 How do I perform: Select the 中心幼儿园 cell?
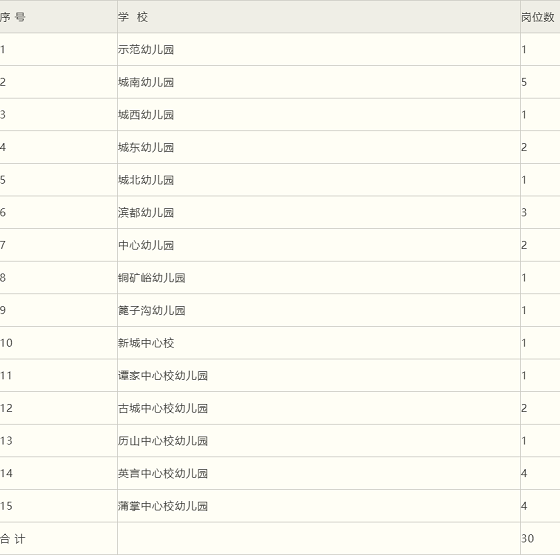[x=319, y=245]
